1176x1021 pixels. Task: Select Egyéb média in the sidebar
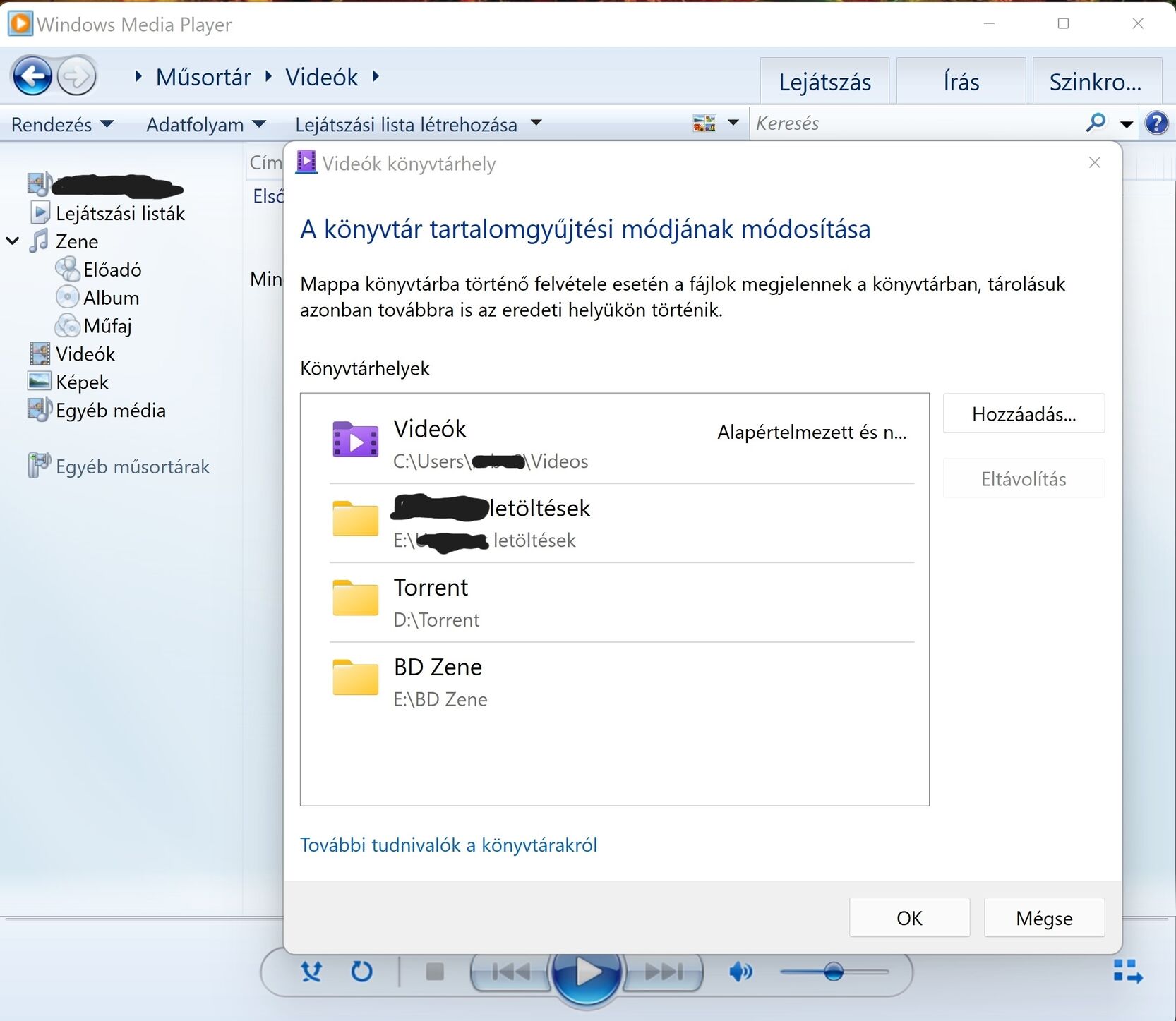tap(111, 411)
